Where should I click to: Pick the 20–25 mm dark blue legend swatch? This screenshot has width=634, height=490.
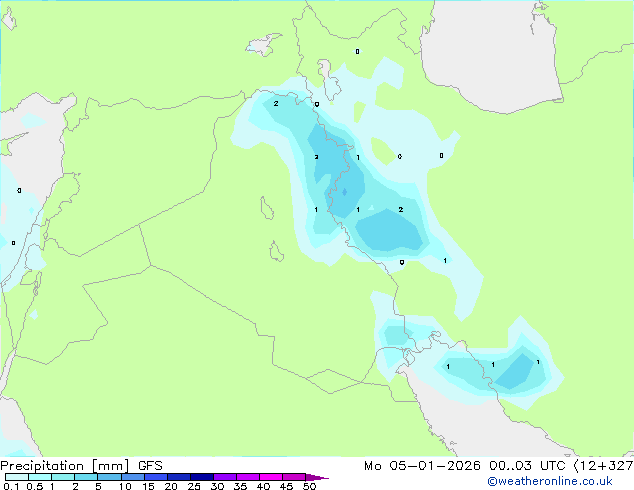point(179,477)
